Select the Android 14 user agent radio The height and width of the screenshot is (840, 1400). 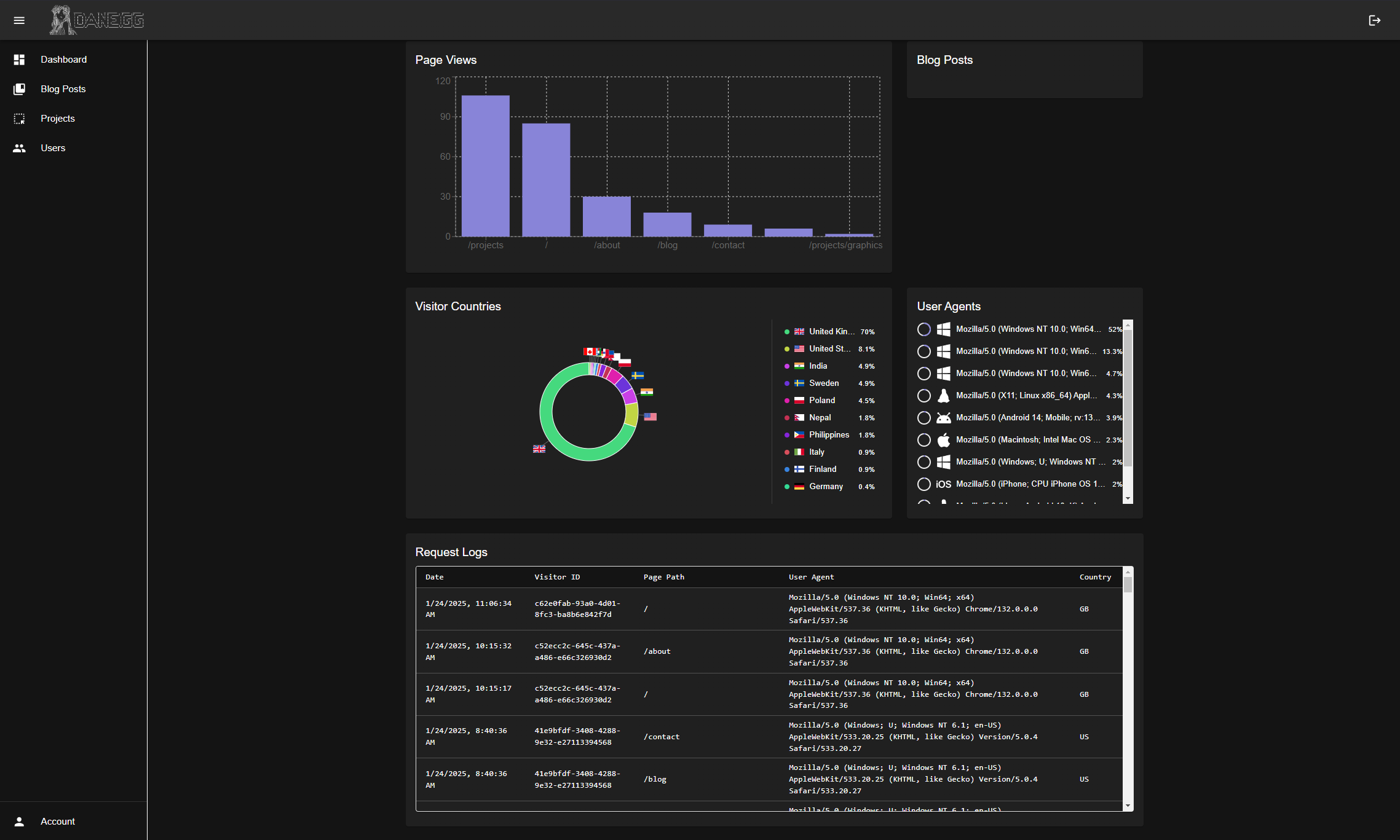tap(923, 418)
